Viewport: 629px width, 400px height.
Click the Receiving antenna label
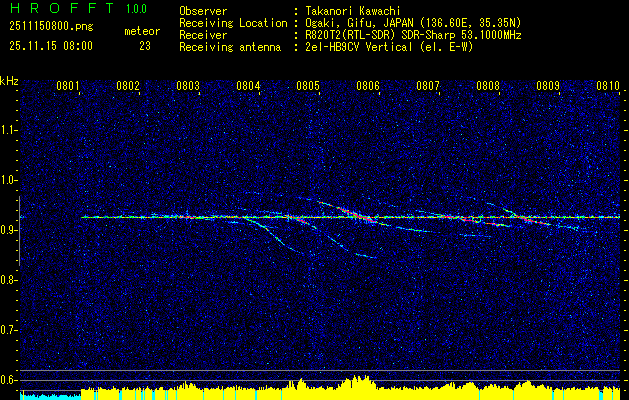(x=230, y=47)
